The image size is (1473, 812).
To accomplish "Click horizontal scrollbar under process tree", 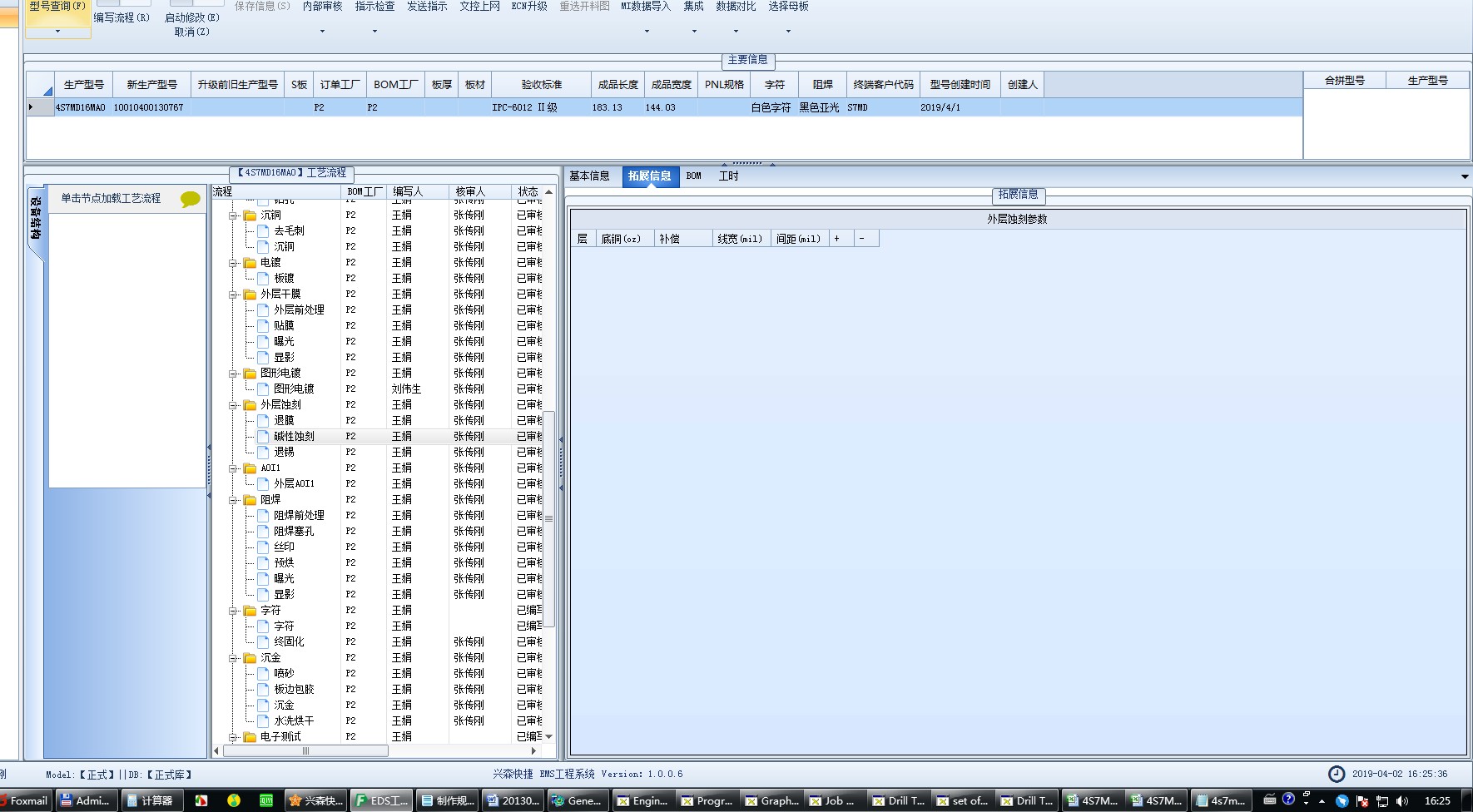I will (x=305, y=750).
